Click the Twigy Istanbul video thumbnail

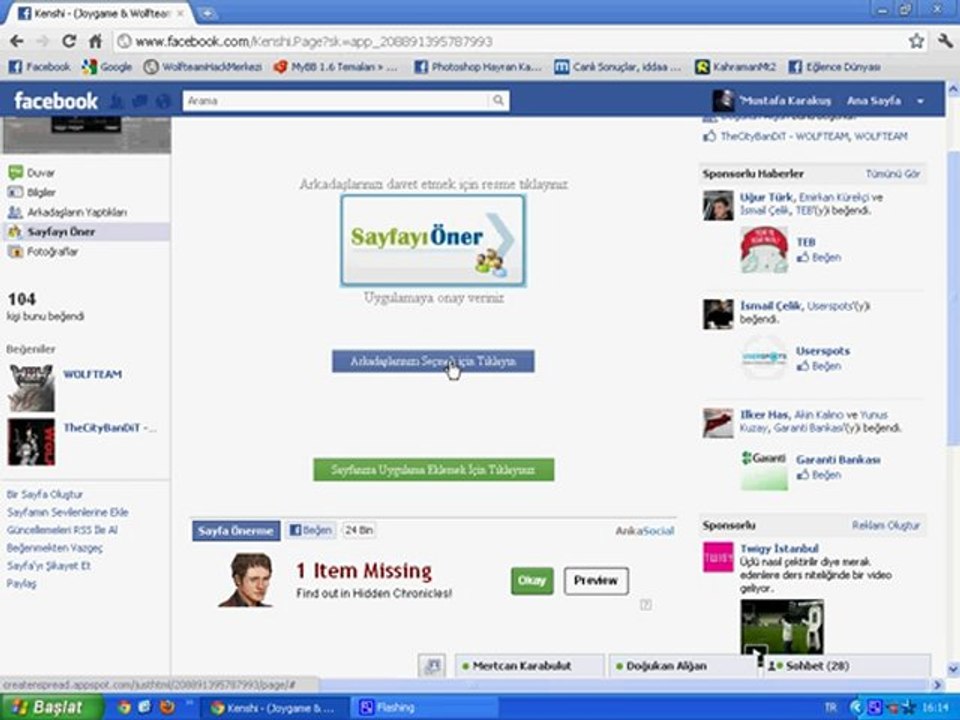(x=782, y=627)
